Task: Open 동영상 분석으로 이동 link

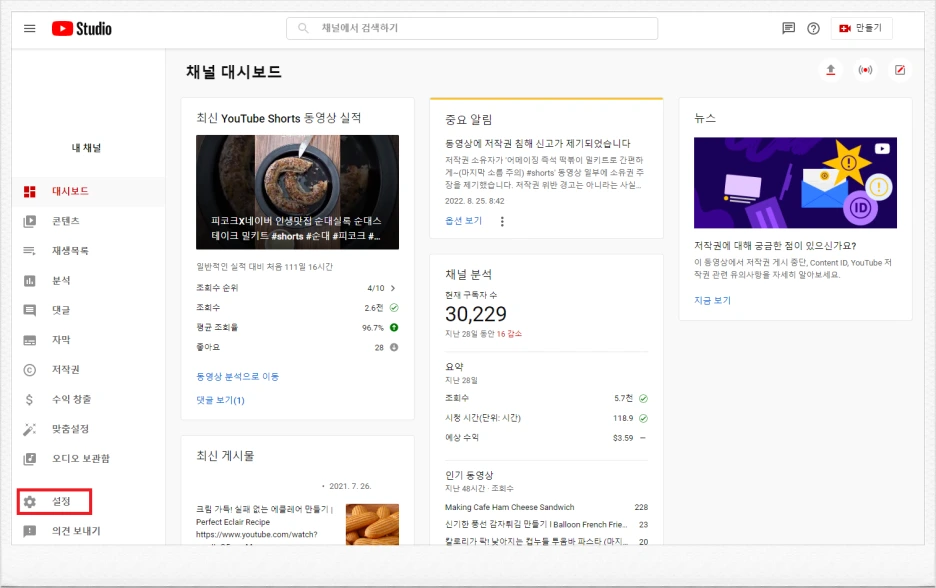Action: pos(238,376)
